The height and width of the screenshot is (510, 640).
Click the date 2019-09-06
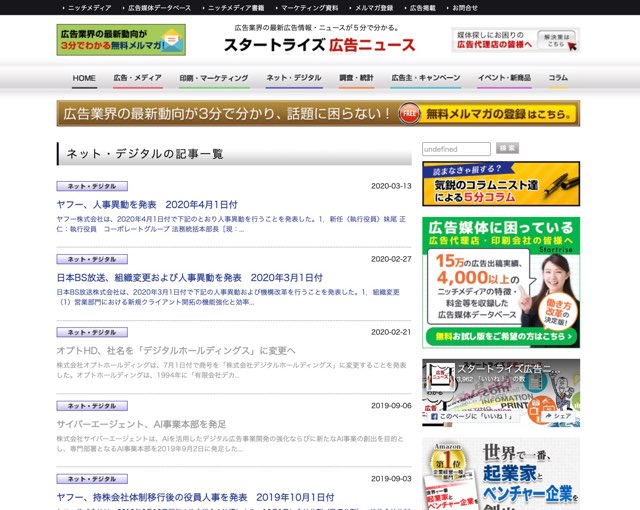391,406
